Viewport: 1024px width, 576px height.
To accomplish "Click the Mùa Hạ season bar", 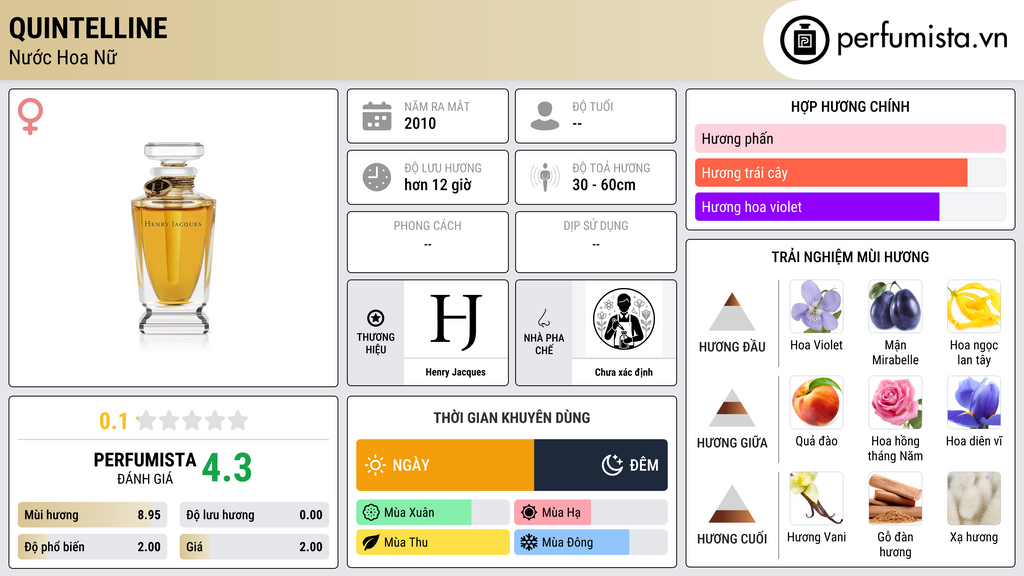I will click(591, 513).
